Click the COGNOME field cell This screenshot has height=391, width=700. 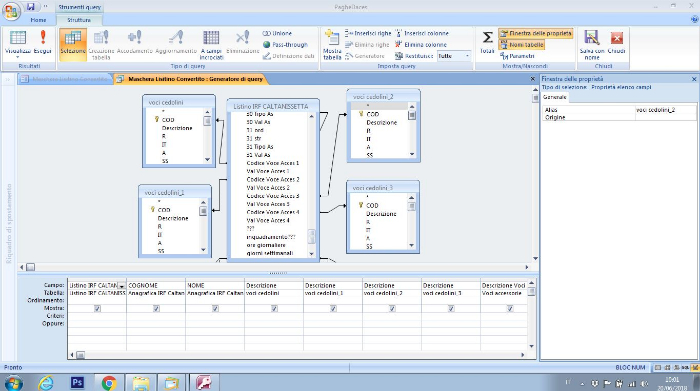point(156,286)
